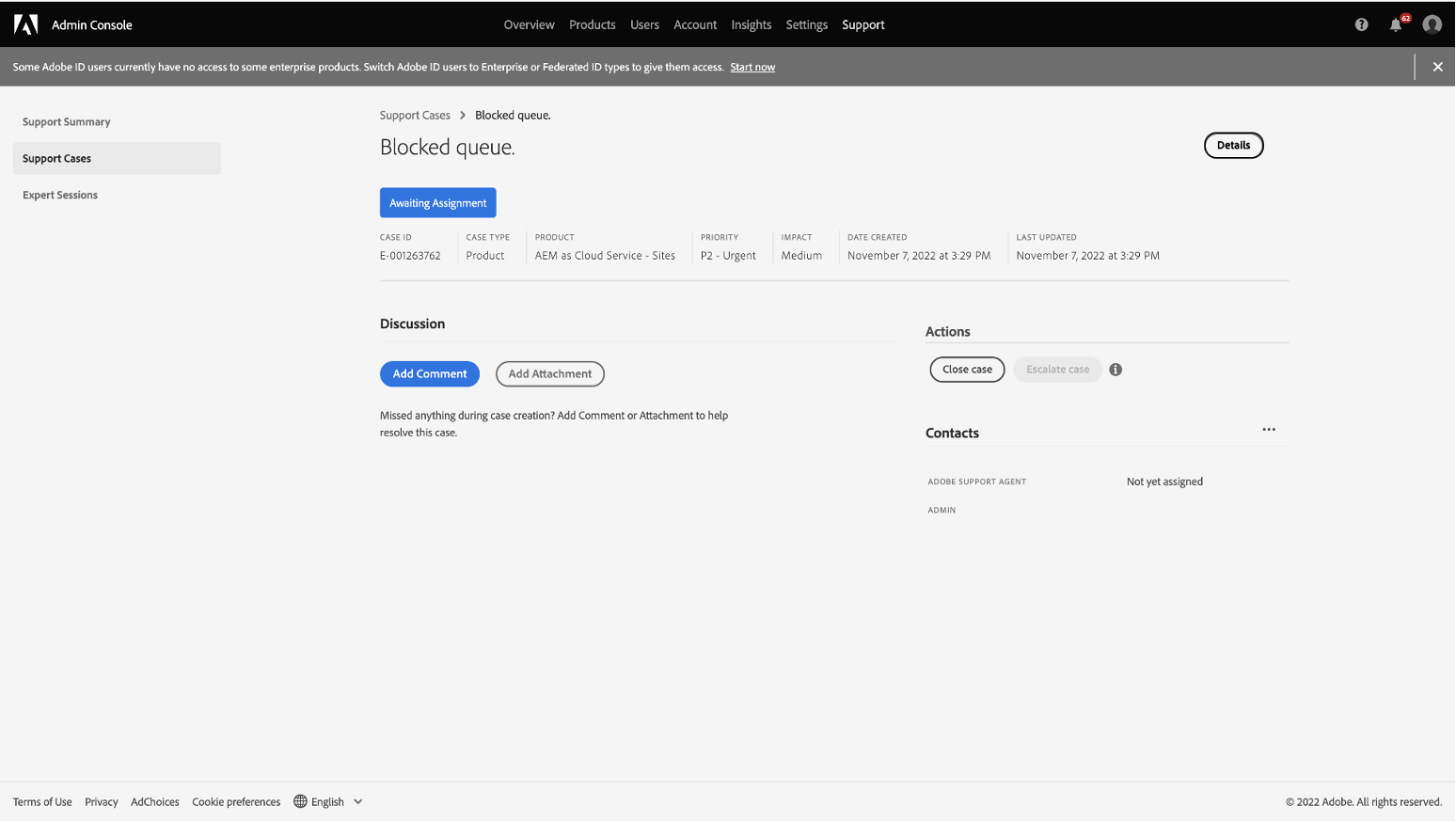Click the globe language icon

pos(300,801)
